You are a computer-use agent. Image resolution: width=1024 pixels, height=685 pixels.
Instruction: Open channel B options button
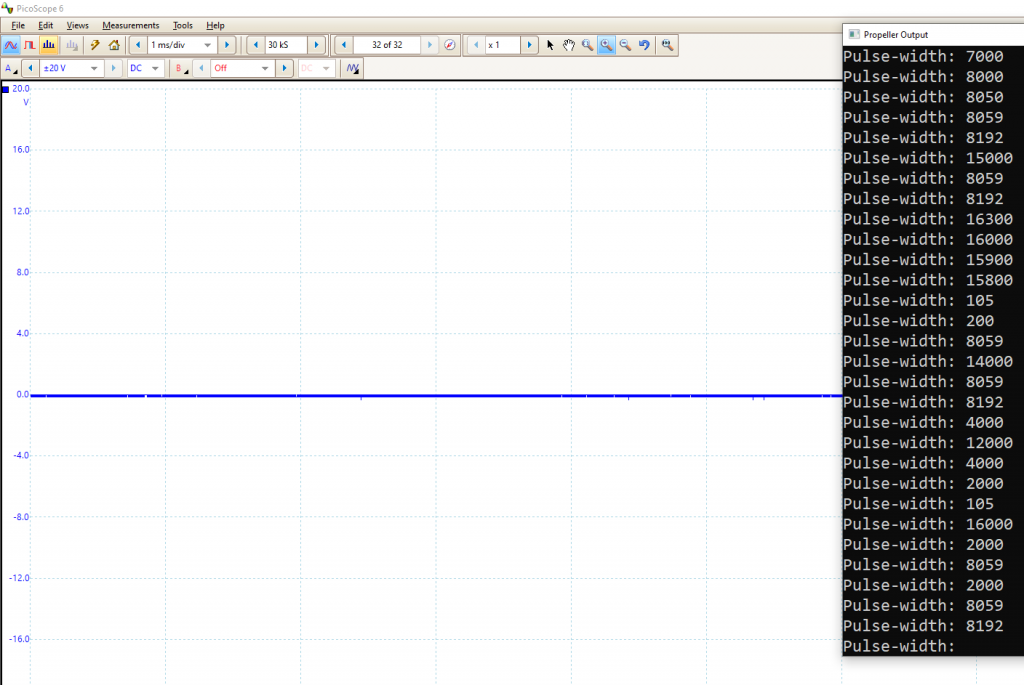(x=181, y=68)
